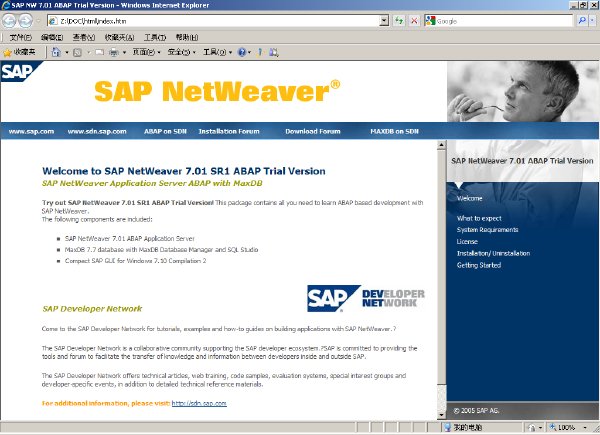
Task: Click the MaxDB 7.7 database list item
Action: tap(161, 249)
